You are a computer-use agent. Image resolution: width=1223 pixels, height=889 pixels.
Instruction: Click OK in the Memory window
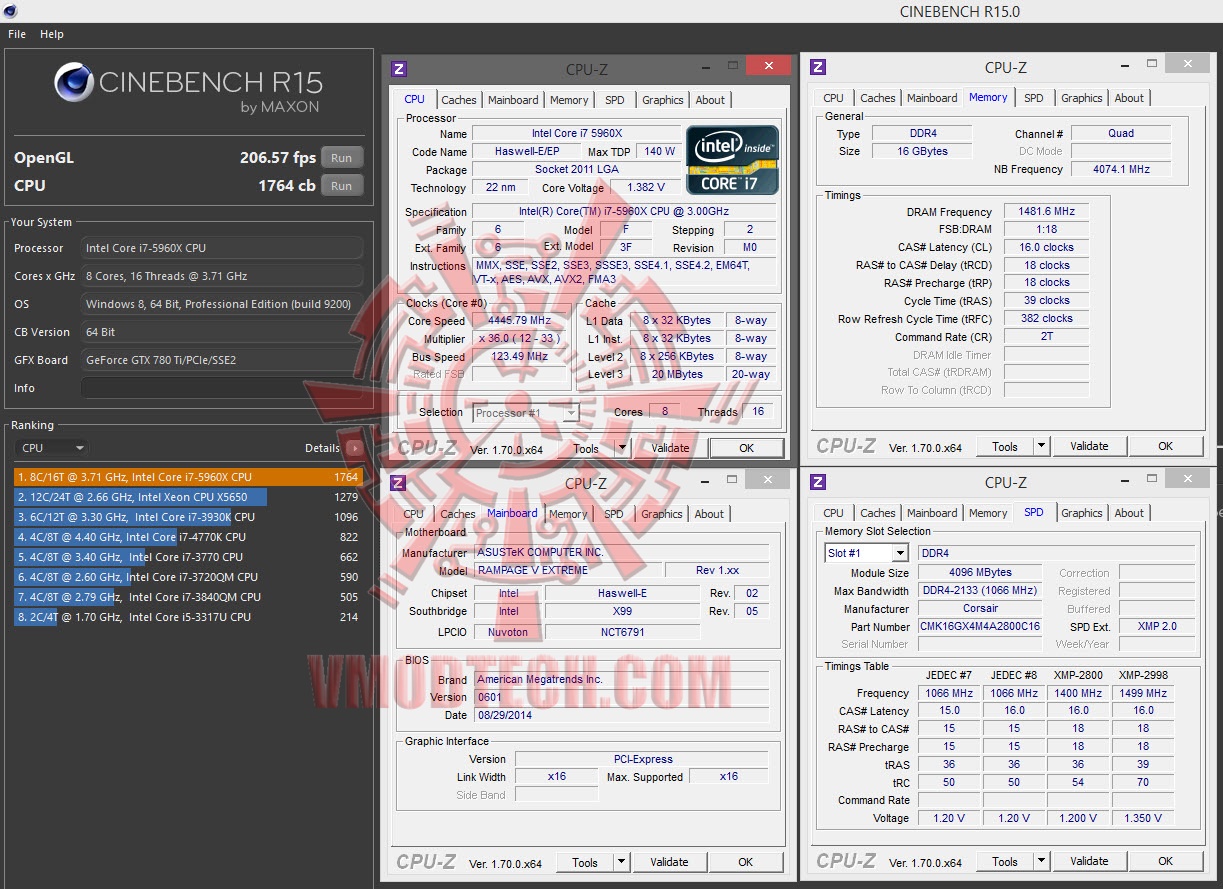[1165, 446]
